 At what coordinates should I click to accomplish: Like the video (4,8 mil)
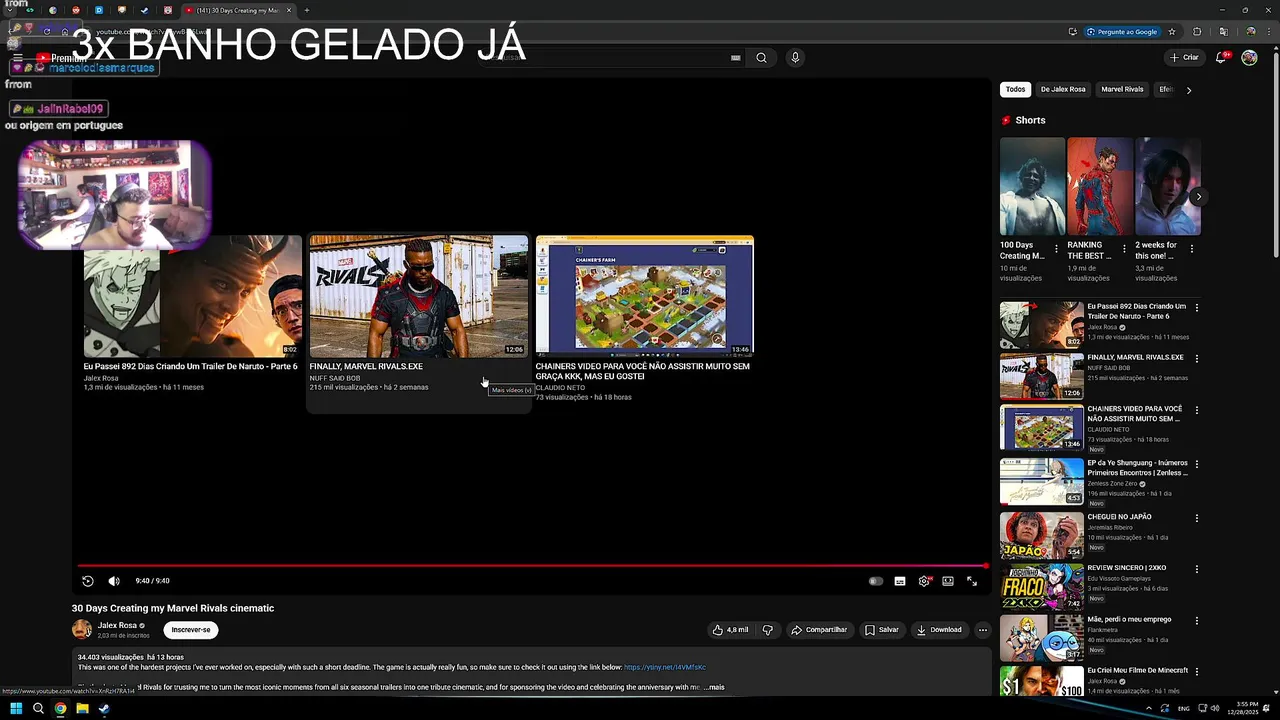click(x=730, y=630)
